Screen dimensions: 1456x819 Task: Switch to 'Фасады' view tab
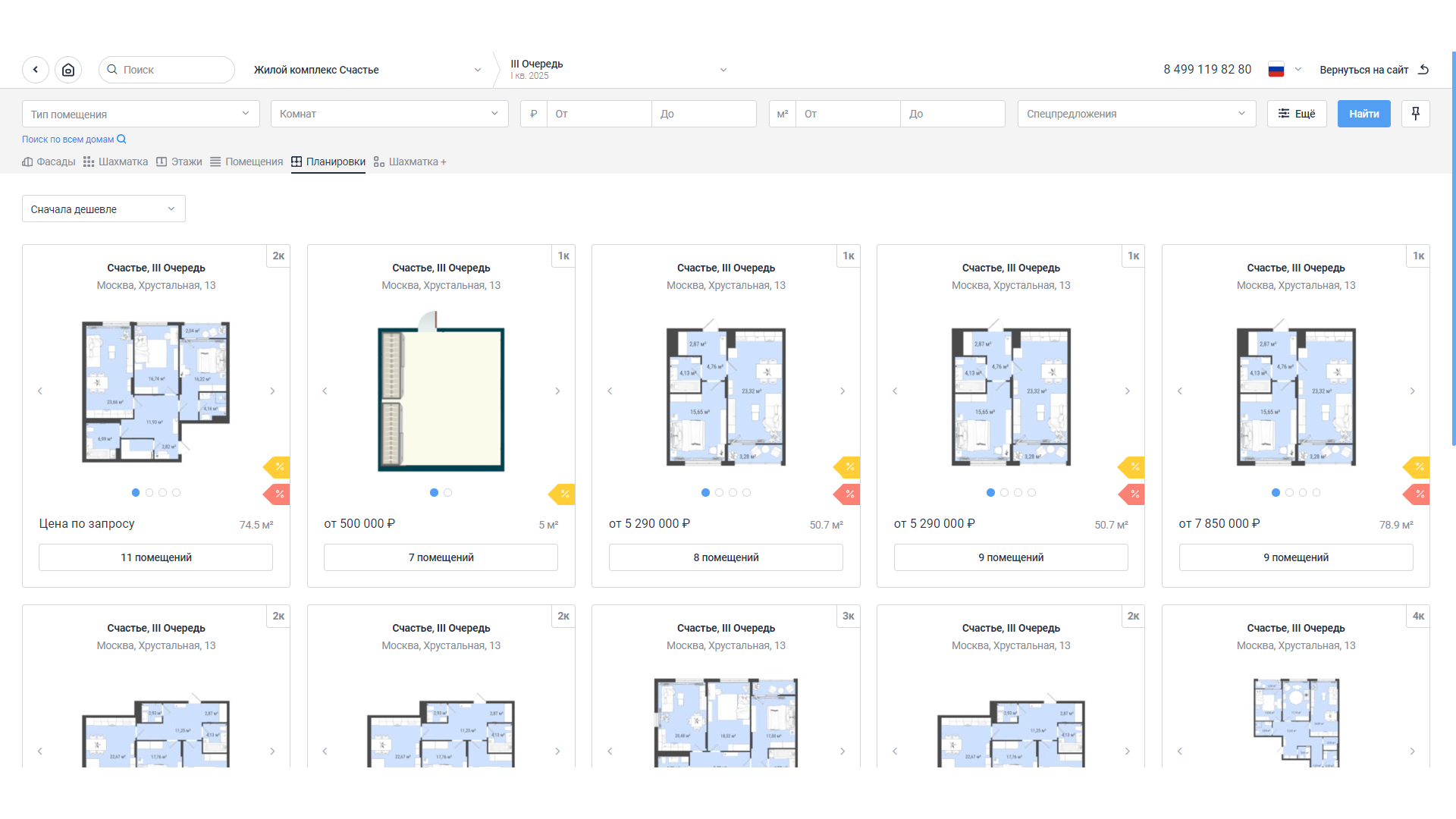pyautogui.click(x=49, y=162)
